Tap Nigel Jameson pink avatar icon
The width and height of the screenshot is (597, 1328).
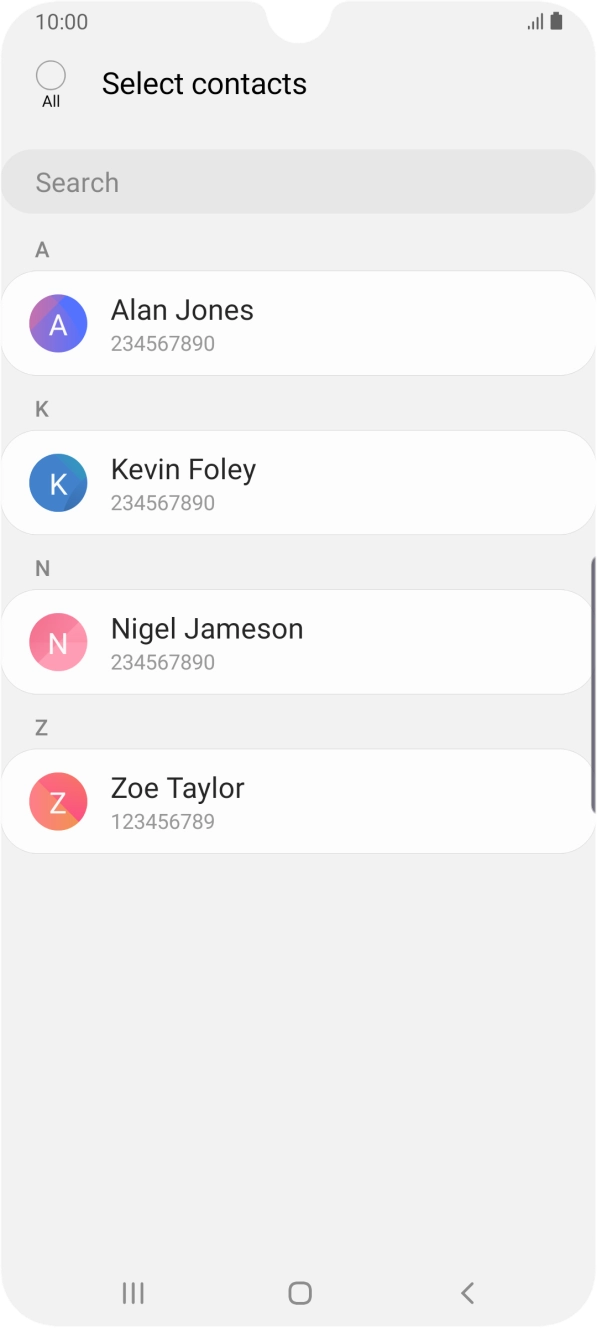(x=58, y=642)
